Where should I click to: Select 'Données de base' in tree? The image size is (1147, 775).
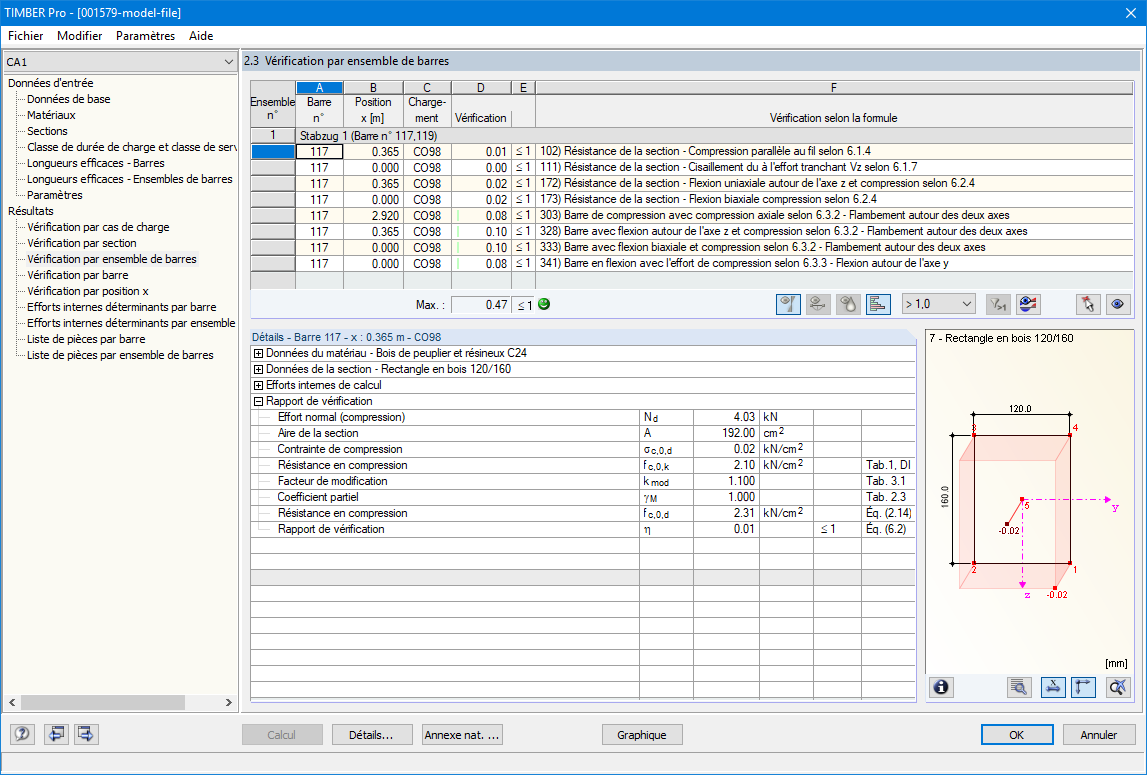[x=69, y=100]
